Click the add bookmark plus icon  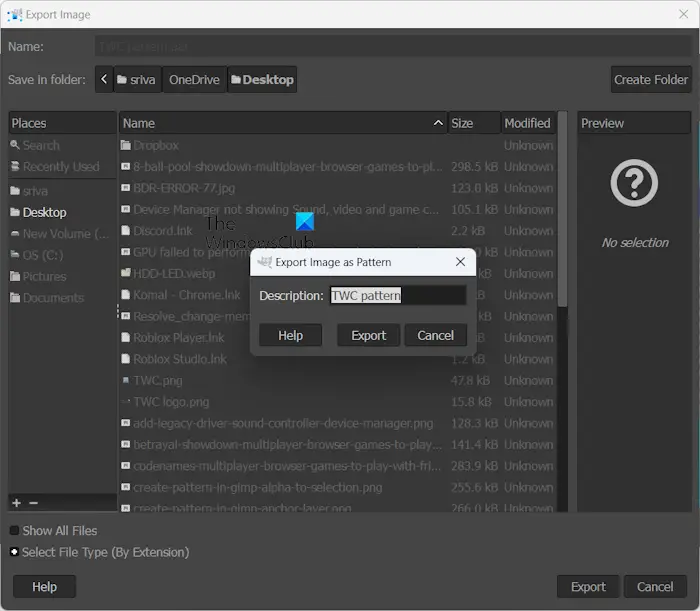point(17,503)
